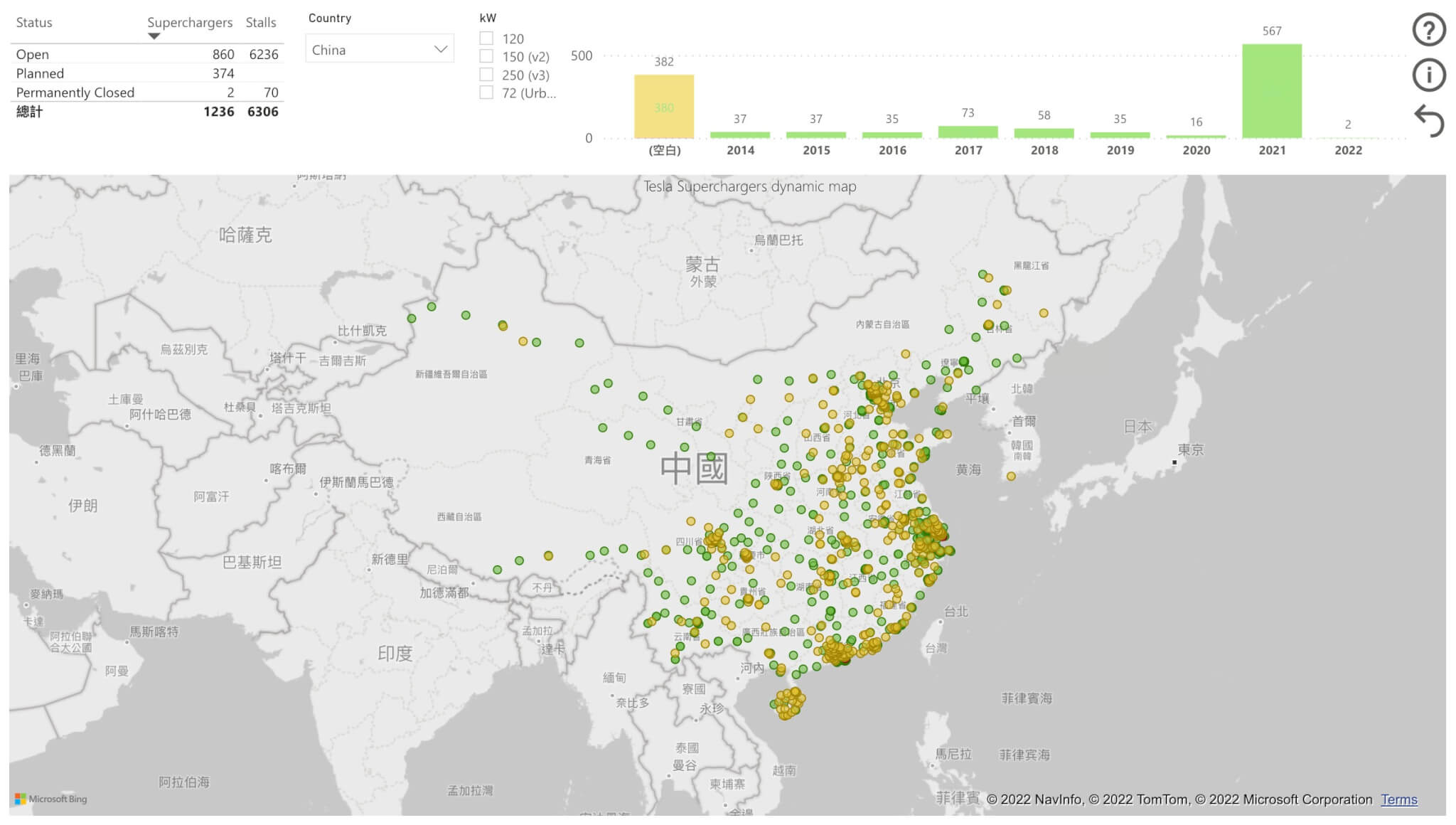Click the 2022 x-axis label

coord(1348,150)
